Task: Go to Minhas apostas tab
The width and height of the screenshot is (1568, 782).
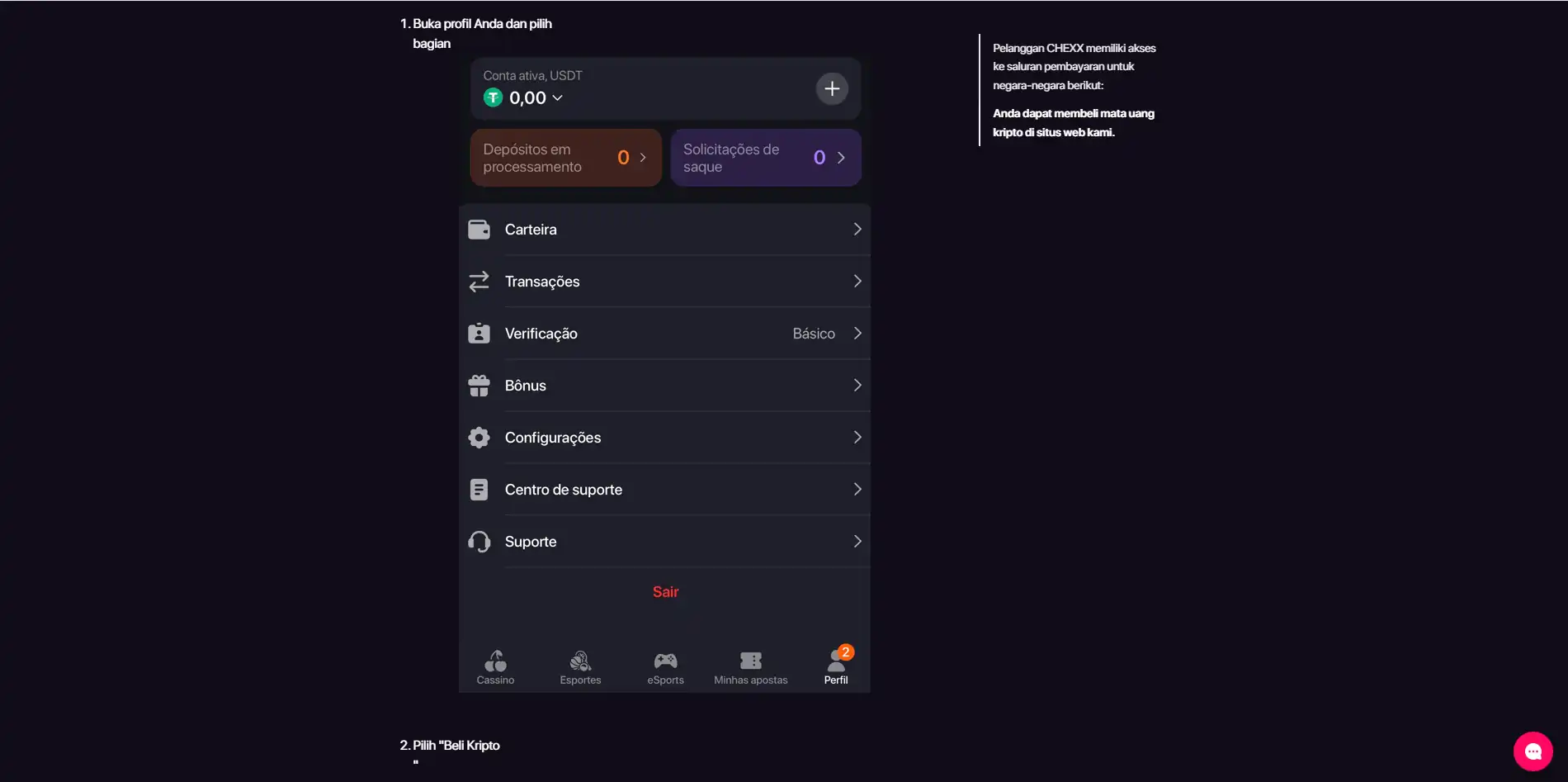Action: [x=751, y=668]
